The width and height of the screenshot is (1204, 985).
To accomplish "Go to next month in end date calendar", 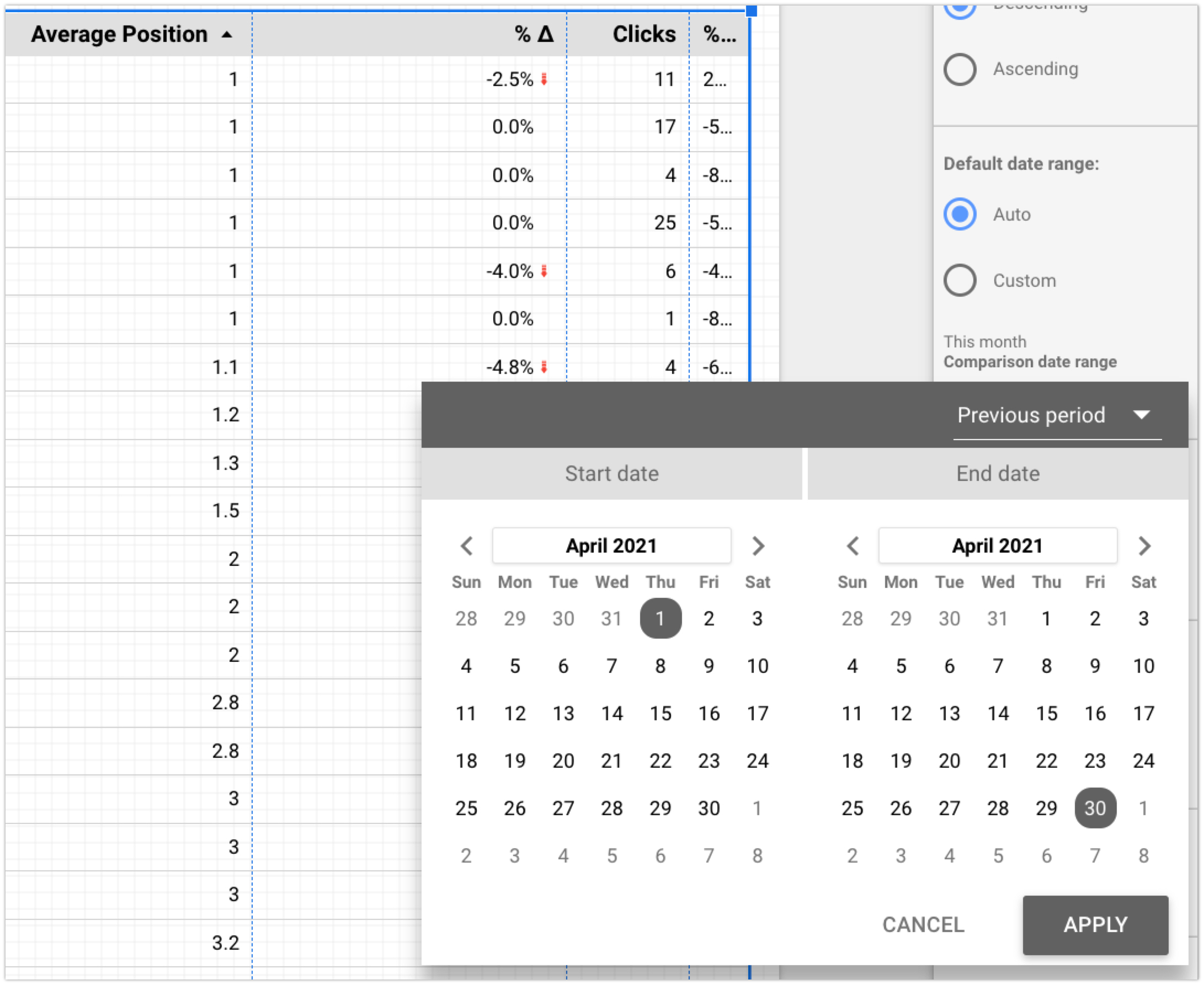I will click(x=1144, y=547).
